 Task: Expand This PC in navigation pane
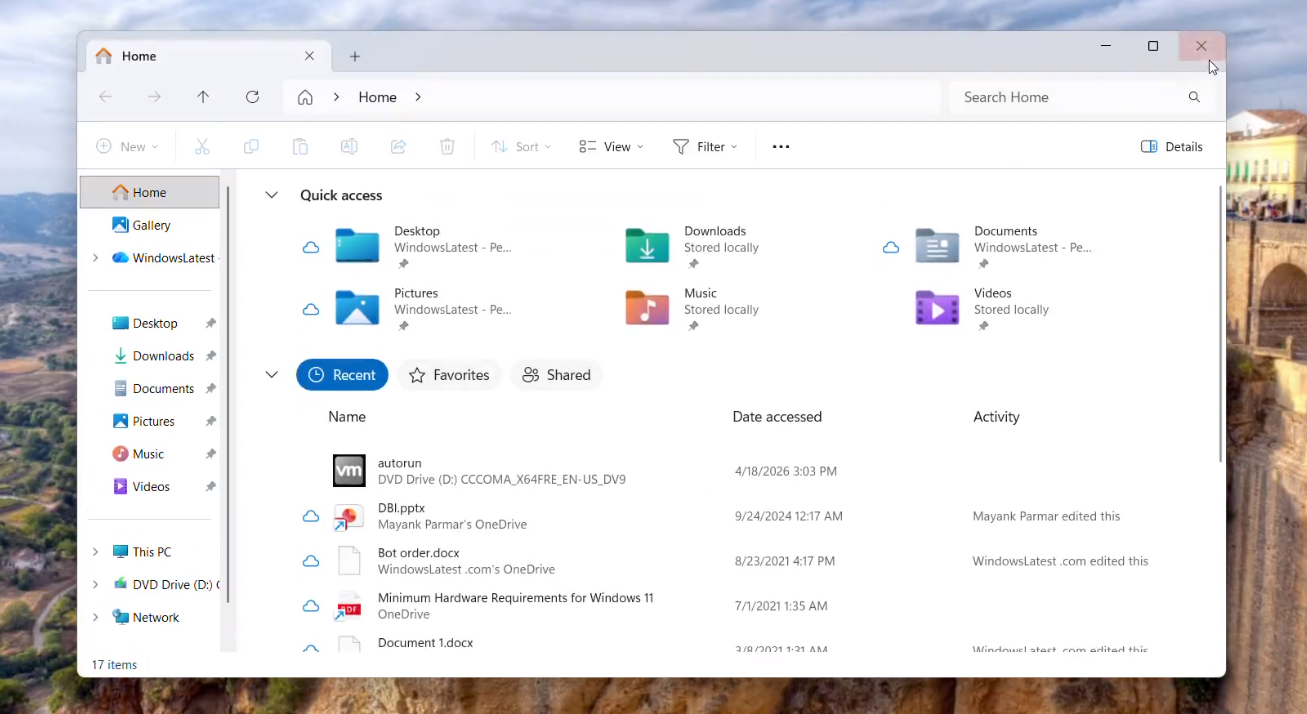click(x=95, y=552)
